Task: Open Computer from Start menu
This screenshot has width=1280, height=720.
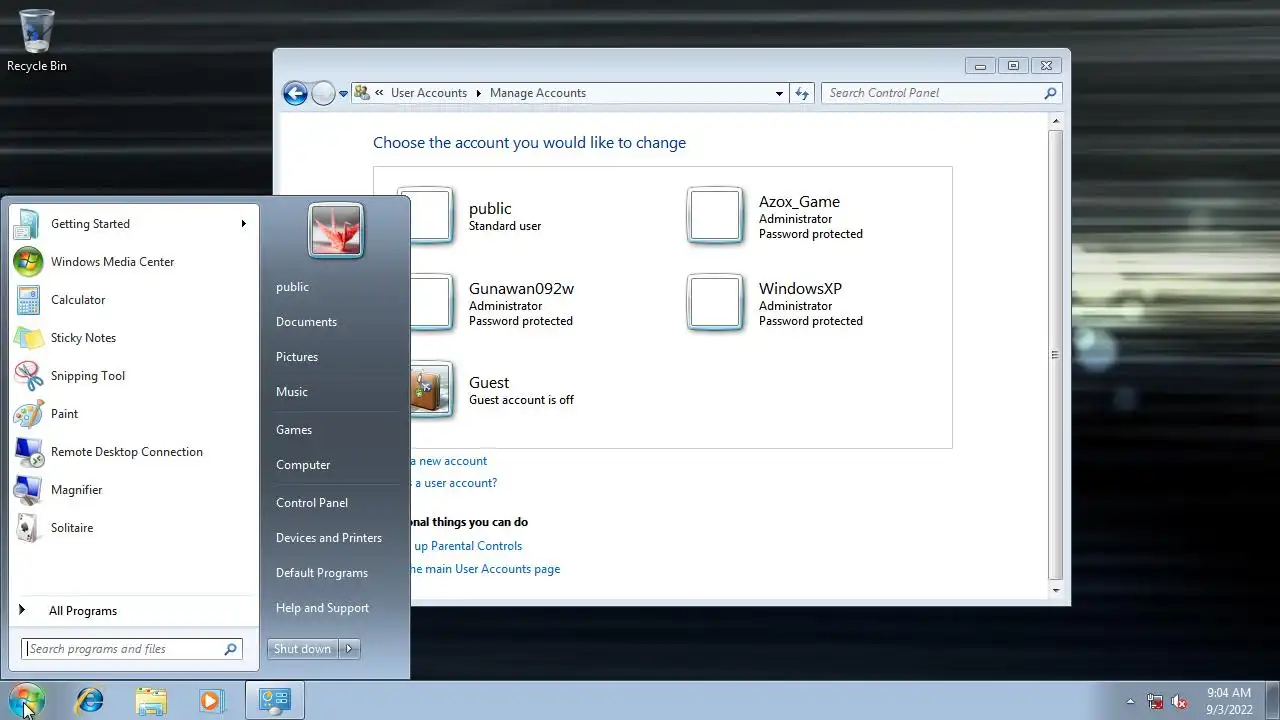Action: click(303, 465)
